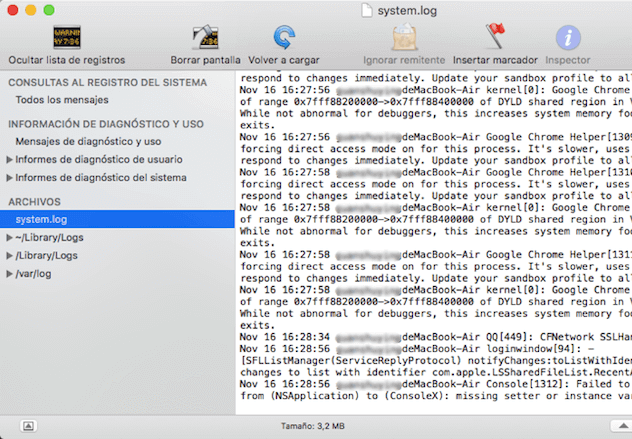Open the Inspector info icon

(x=568, y=37)
